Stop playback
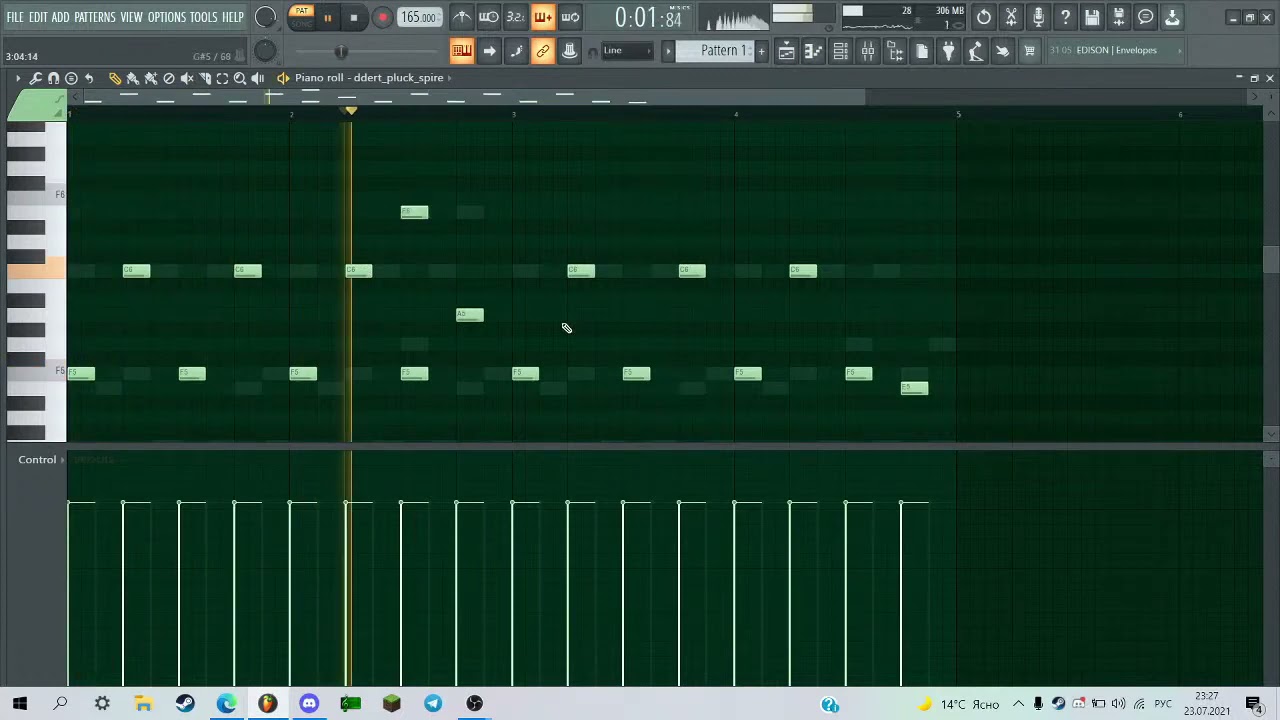This screenshot has height=720, width=1280. tap(354, 17)
